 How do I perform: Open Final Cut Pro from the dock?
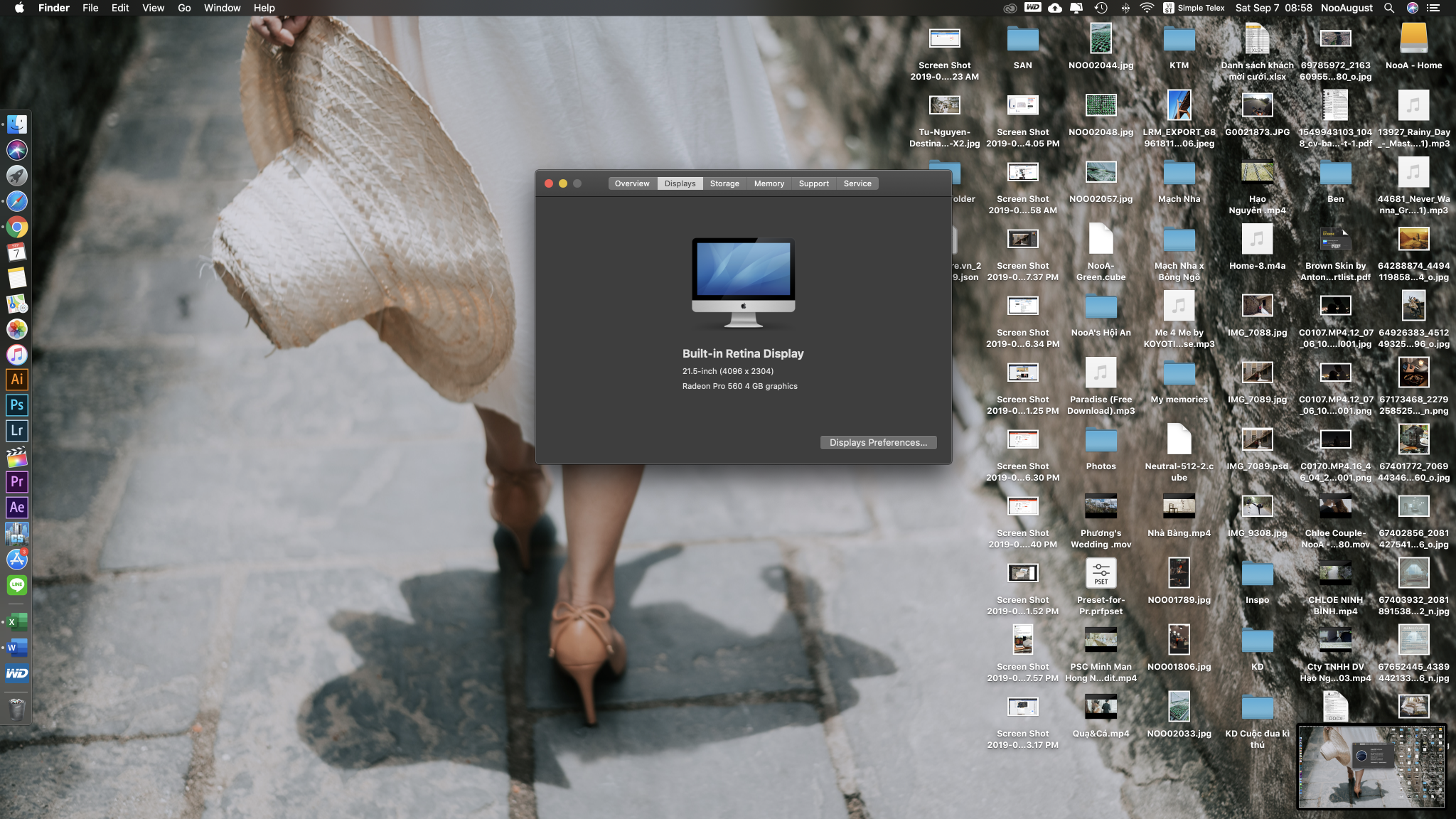17,456
